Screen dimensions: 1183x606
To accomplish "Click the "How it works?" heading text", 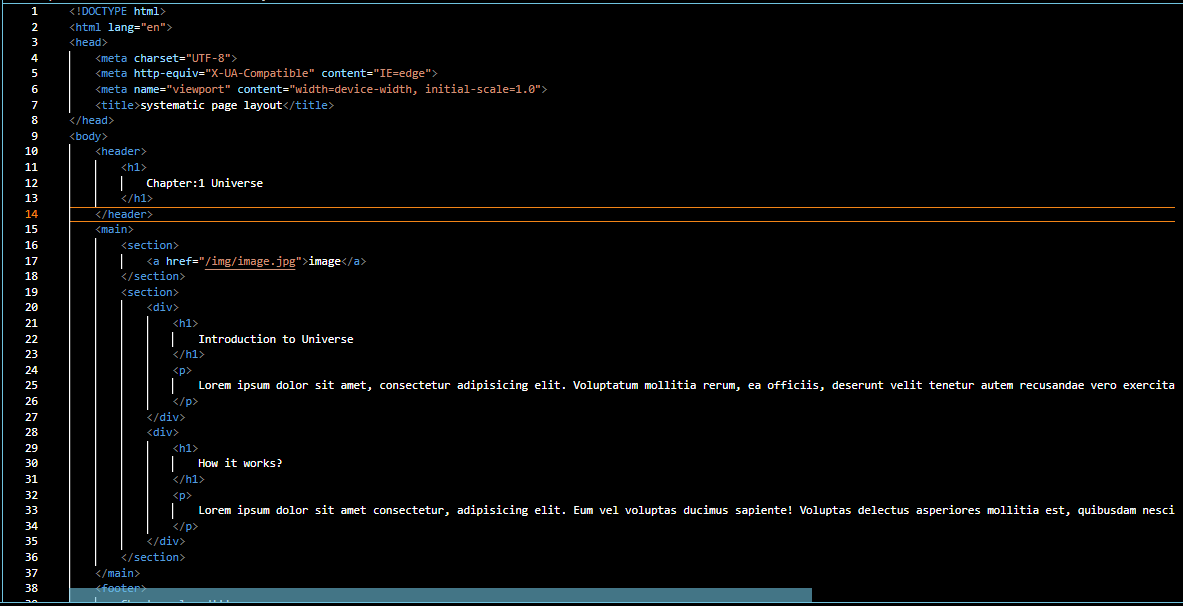I will pos(240,463).
